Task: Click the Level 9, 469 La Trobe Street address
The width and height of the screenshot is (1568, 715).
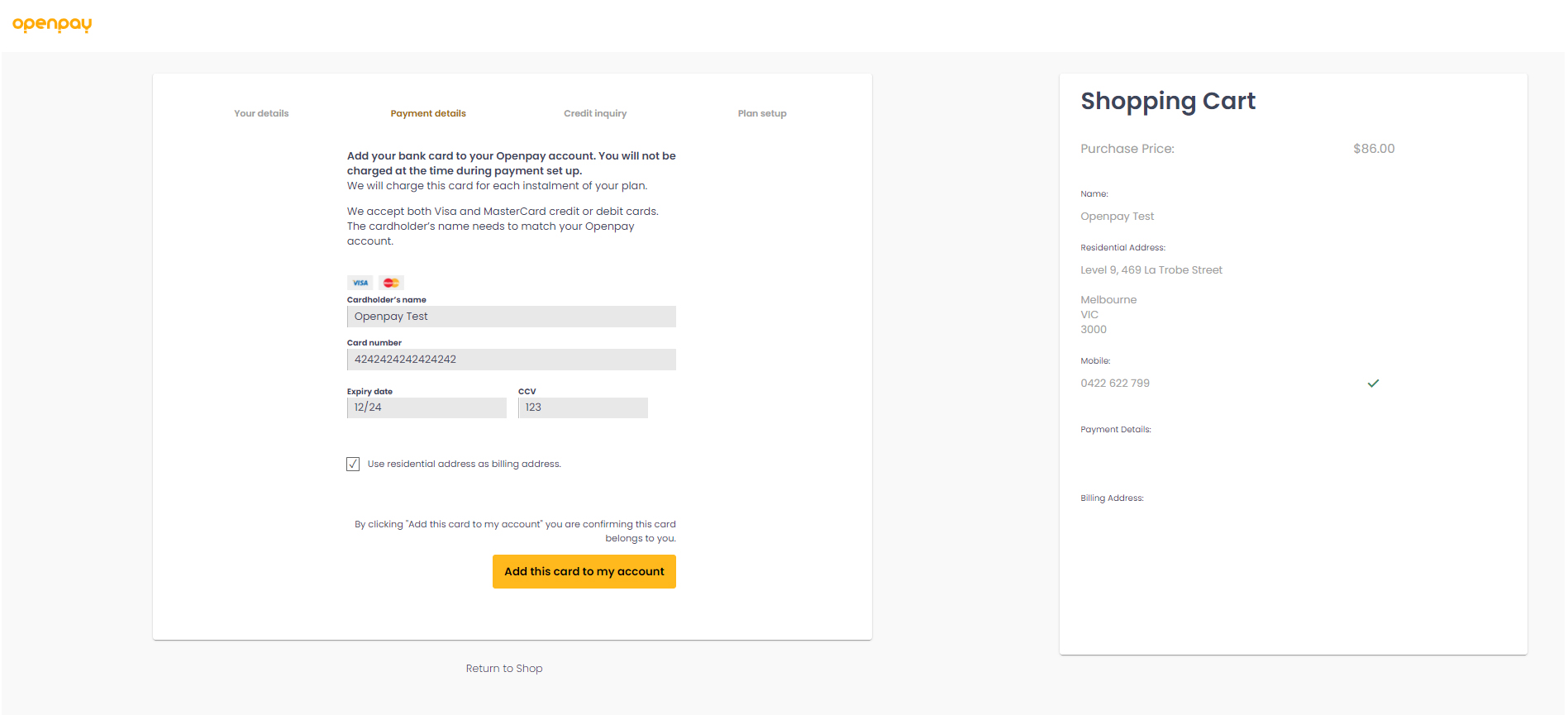Action: click(x=1151, y=270)
